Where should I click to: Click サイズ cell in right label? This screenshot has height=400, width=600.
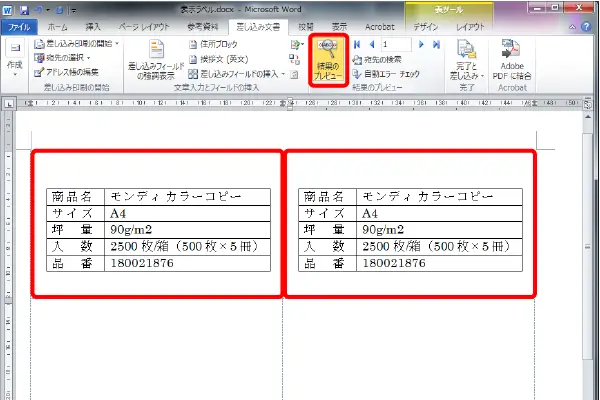[328, 214]
